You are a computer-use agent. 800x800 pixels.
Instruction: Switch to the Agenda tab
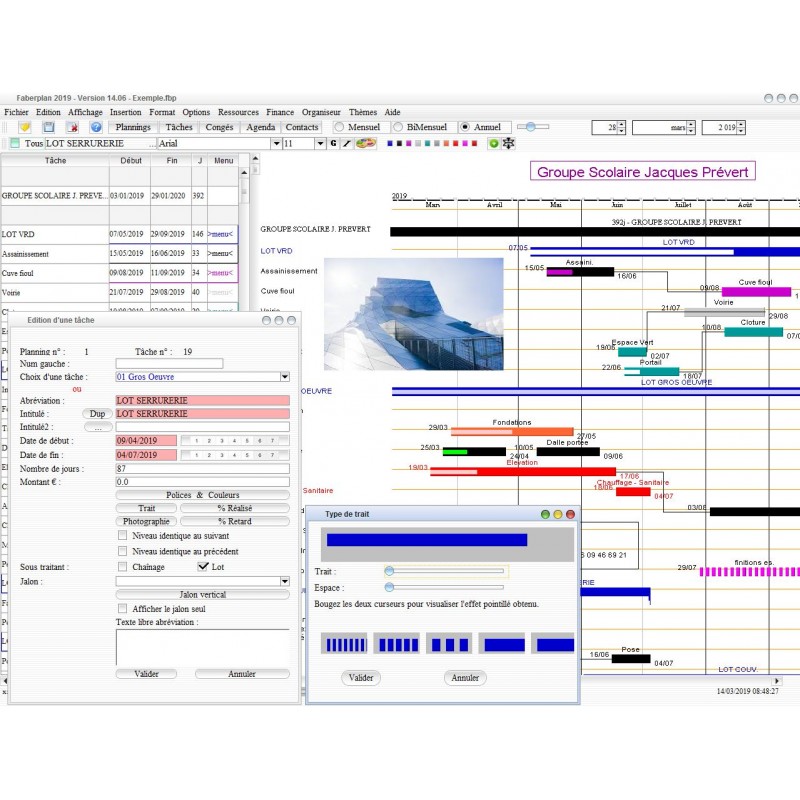[x=261, y=127]
